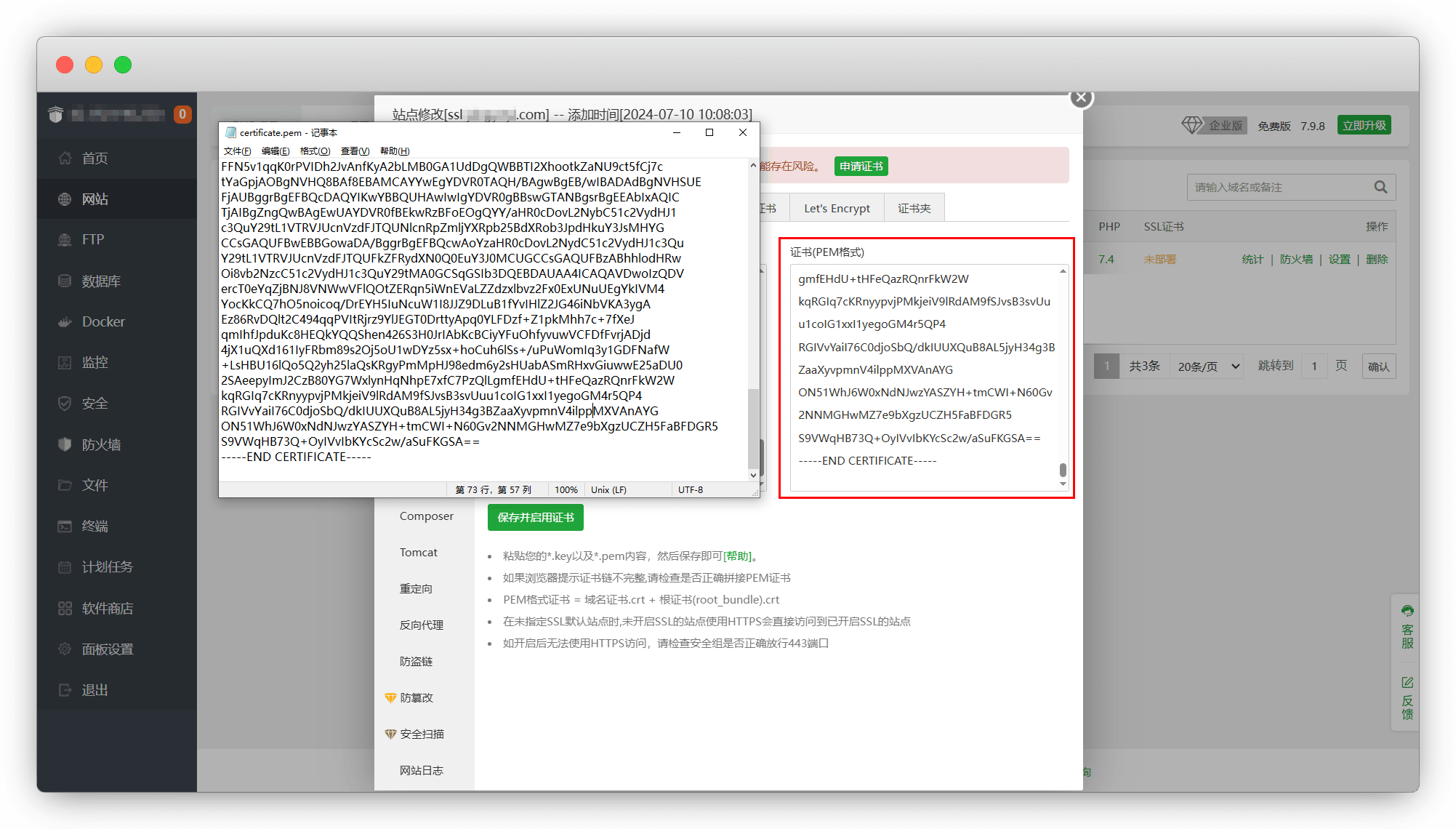
Task: Open the 客服 customer service widget
Action: click(x=1407, y=627)
